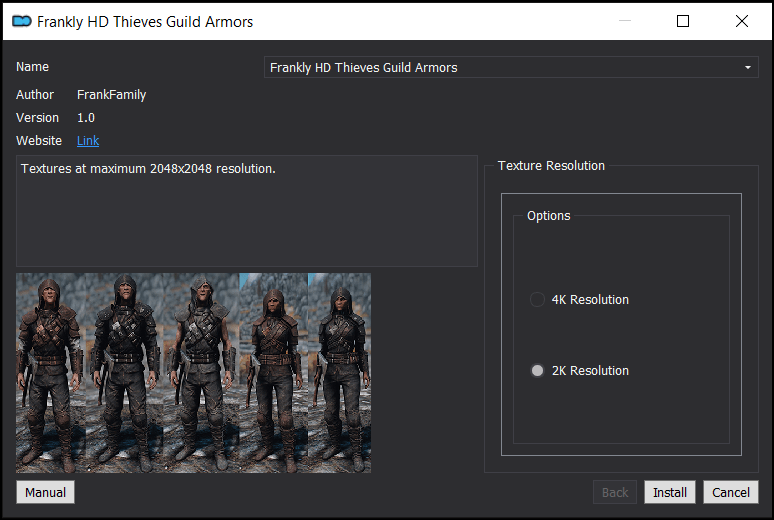
Task: Click the author name FrankFamily
Action: pos(112,95)
